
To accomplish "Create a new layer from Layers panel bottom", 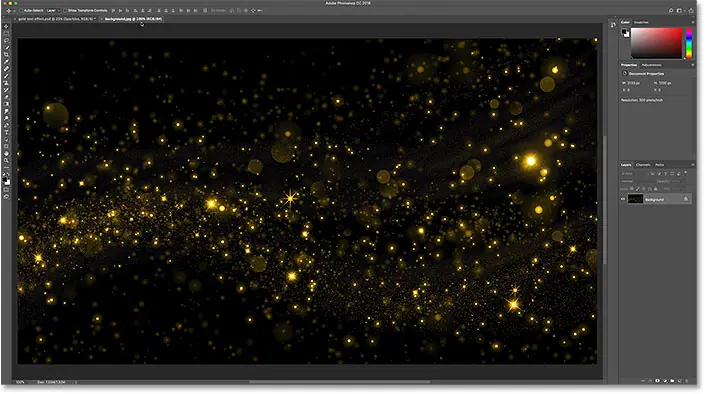I will tap(679, 381).
